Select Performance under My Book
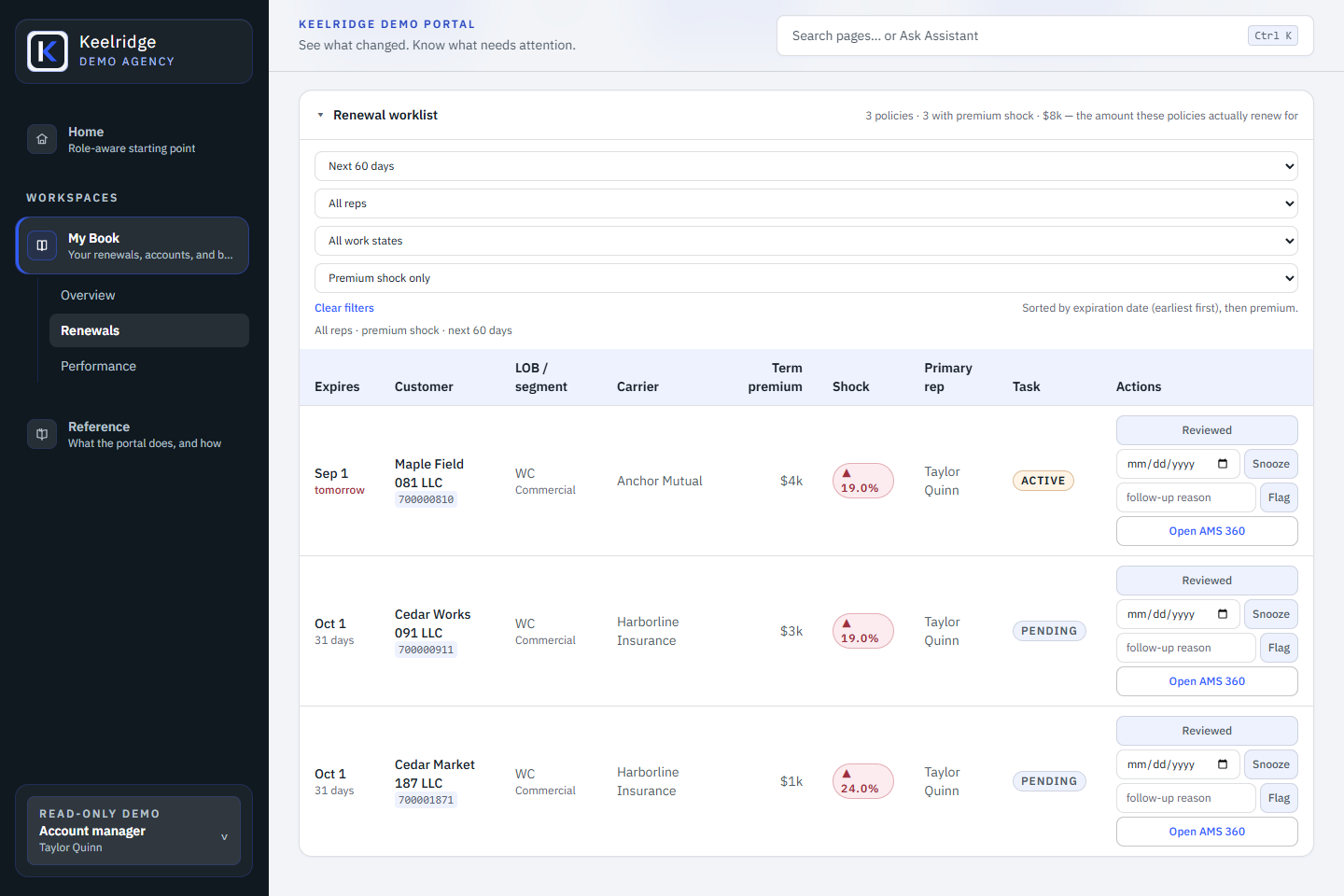Screen dimensions: 1344x896 pyautogui.click(x=148, y=366)
